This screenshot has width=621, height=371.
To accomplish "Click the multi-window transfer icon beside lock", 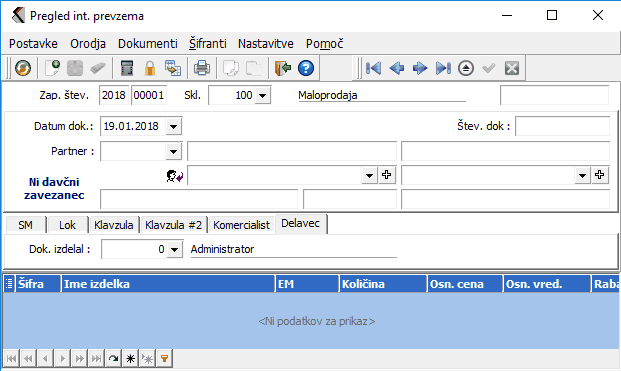I will tap(173, 68).
